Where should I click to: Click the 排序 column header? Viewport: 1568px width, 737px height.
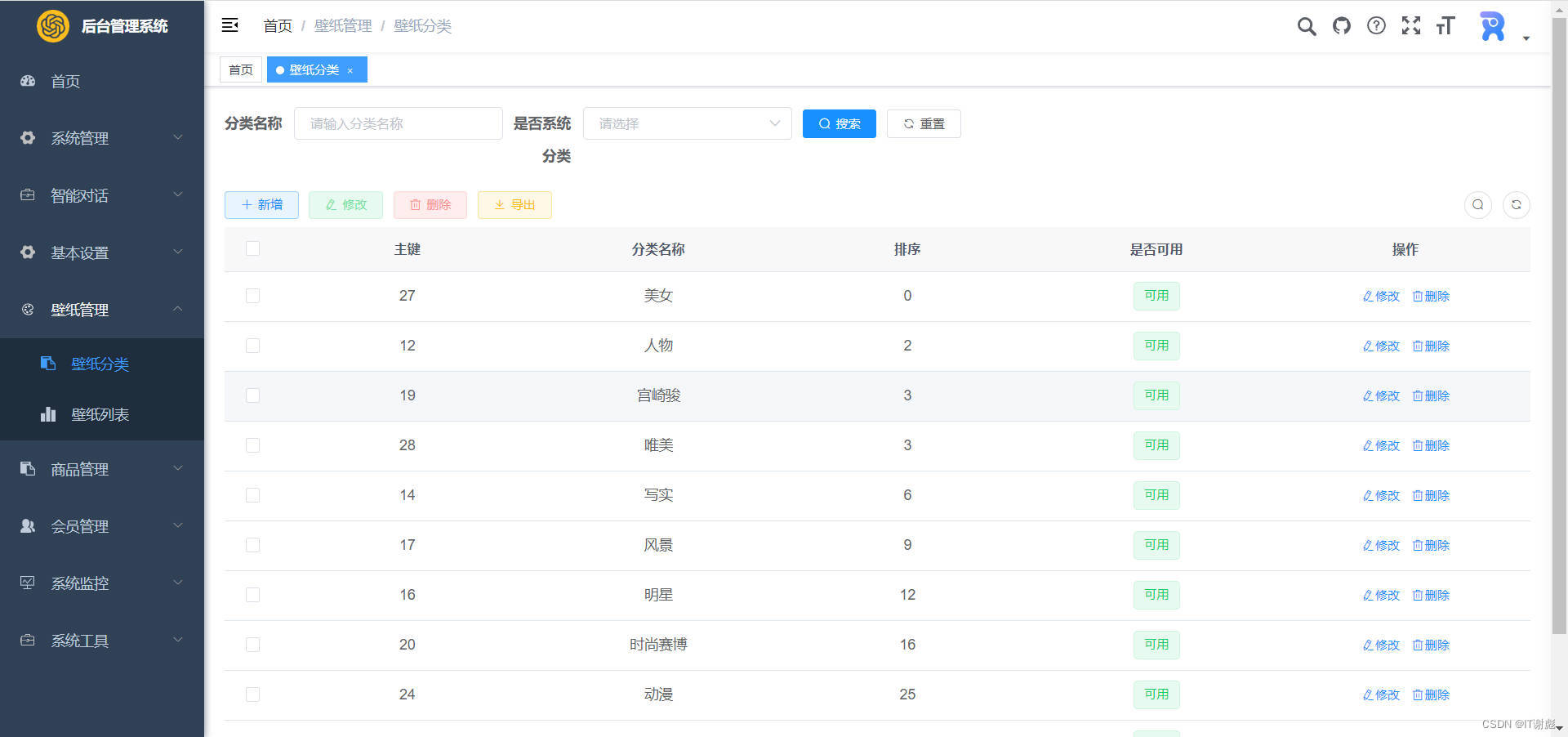[x=907, y=249]
